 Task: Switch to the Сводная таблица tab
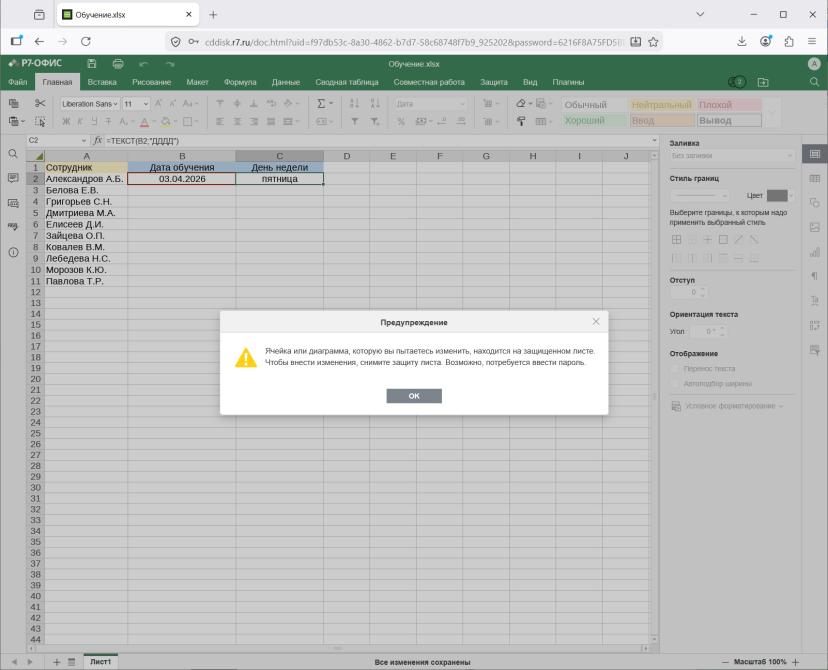347,82
